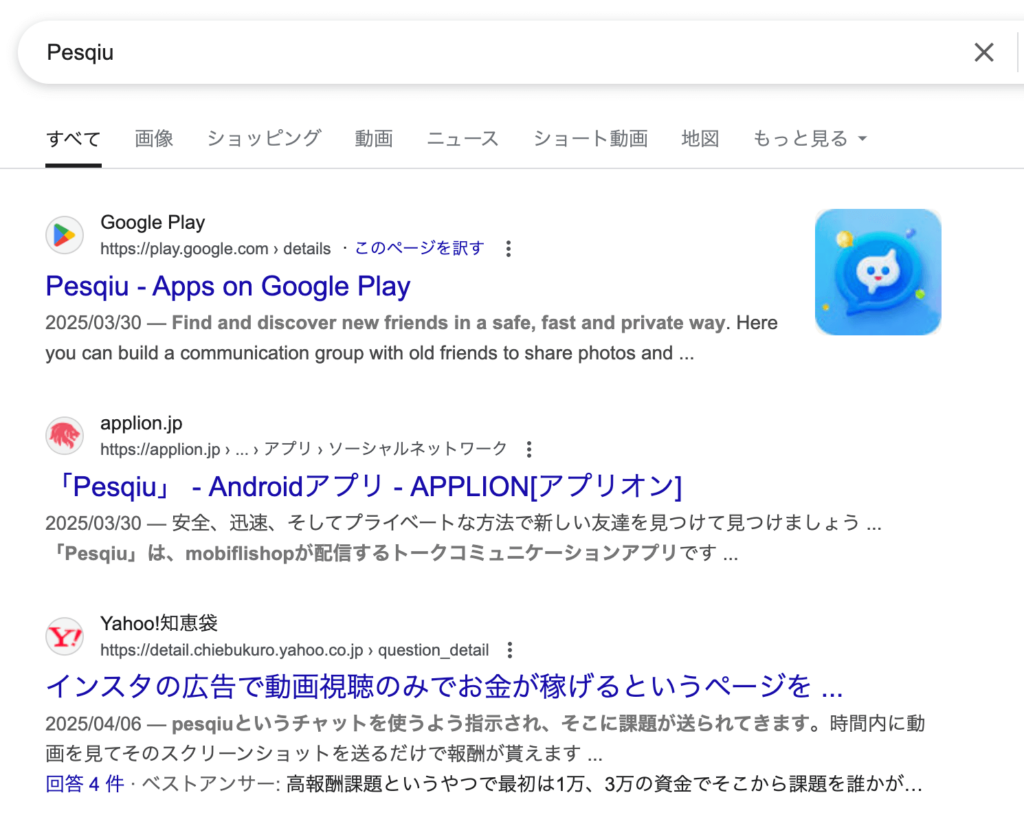Viewport: 1024px width, 815px height.
Task: Click このページを訳す translate link
Action: click(419, 249)
